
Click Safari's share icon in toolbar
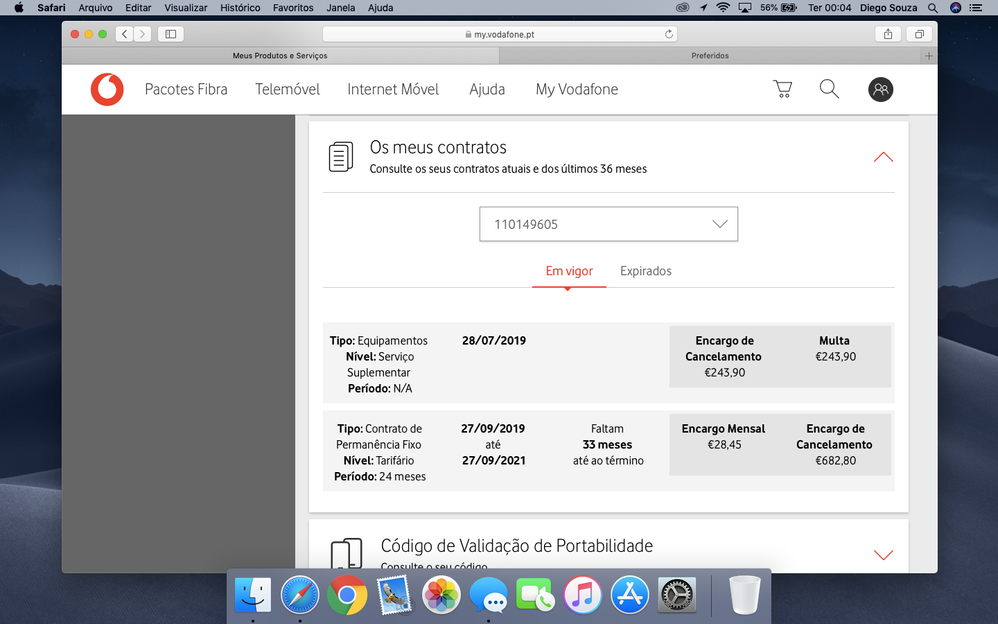click(887, 34)
